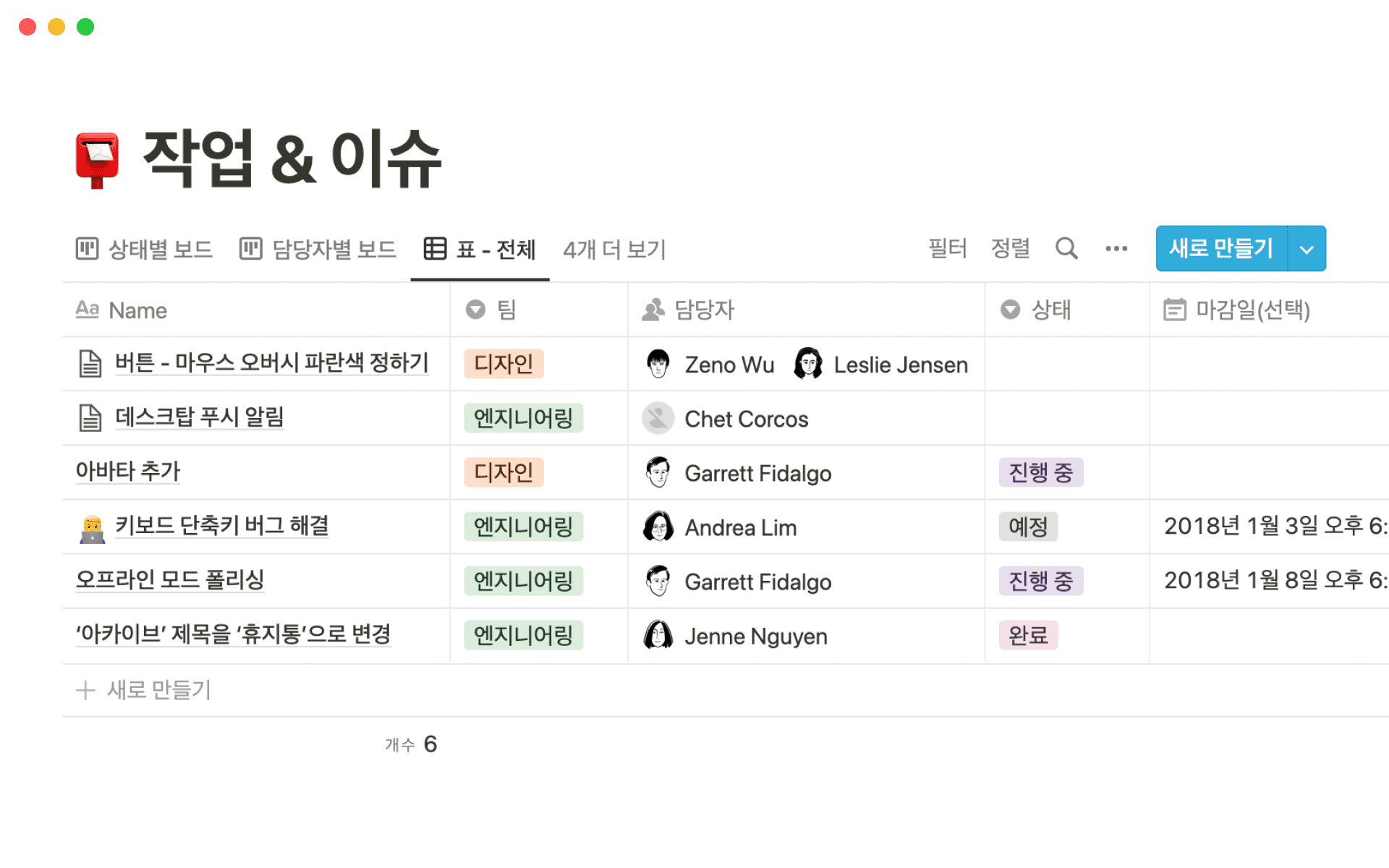This screenshot has height=868, width=1389.
Task: Expand 4개 더 보기 views list
Action: (x=614, y=250)
